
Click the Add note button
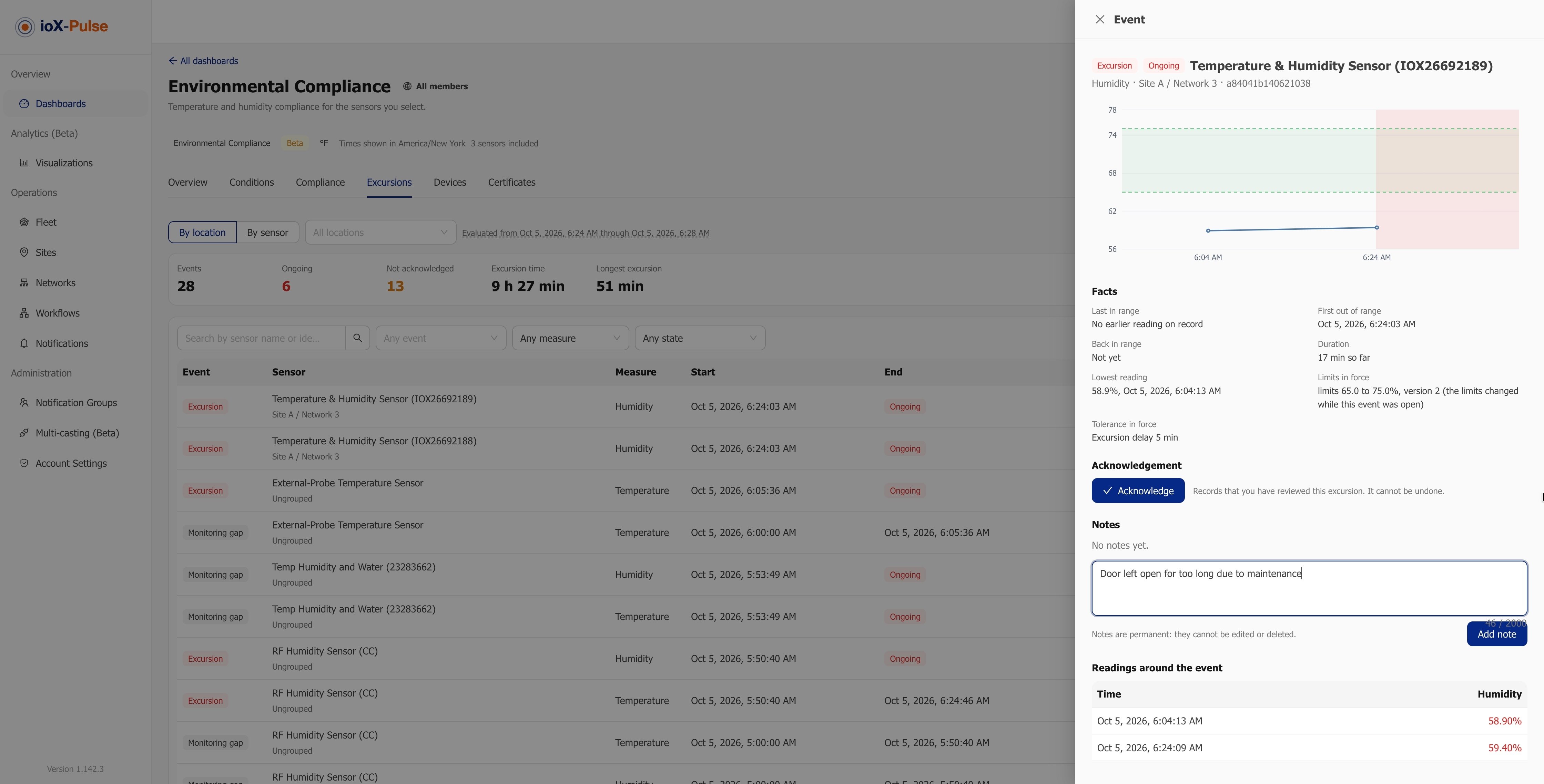click(1497, 634)
